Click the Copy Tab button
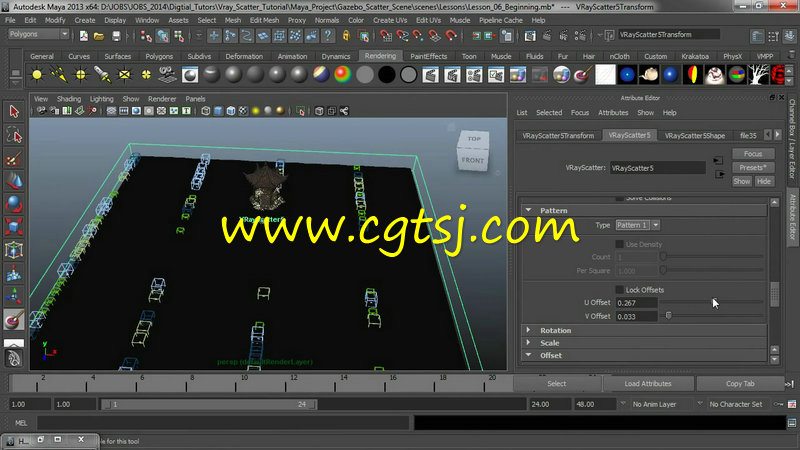Image resolution: width=800 pixels, height=450 pixels. pos(740,384)
